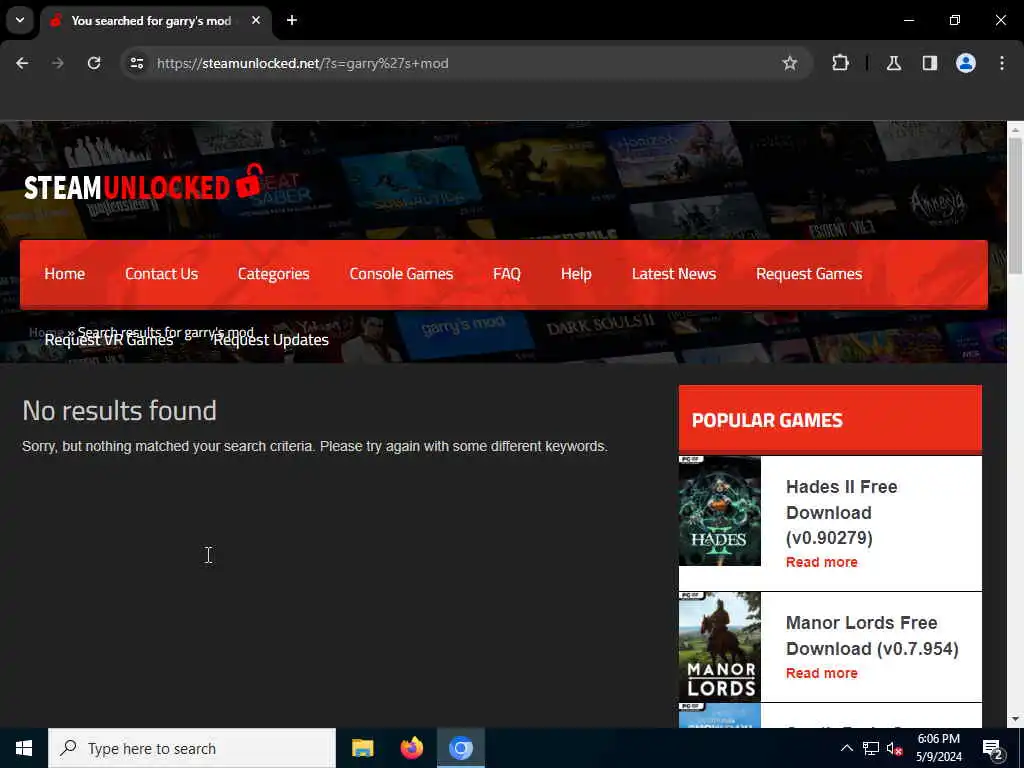Click the Hades II game thumbnail
The width and height of the screenshot is (1024, 768).
(x=720, y=511)
